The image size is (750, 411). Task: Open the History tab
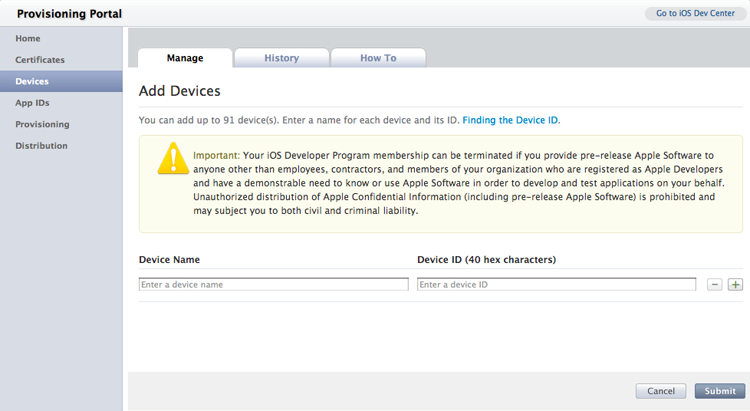(x=282, y=58)
